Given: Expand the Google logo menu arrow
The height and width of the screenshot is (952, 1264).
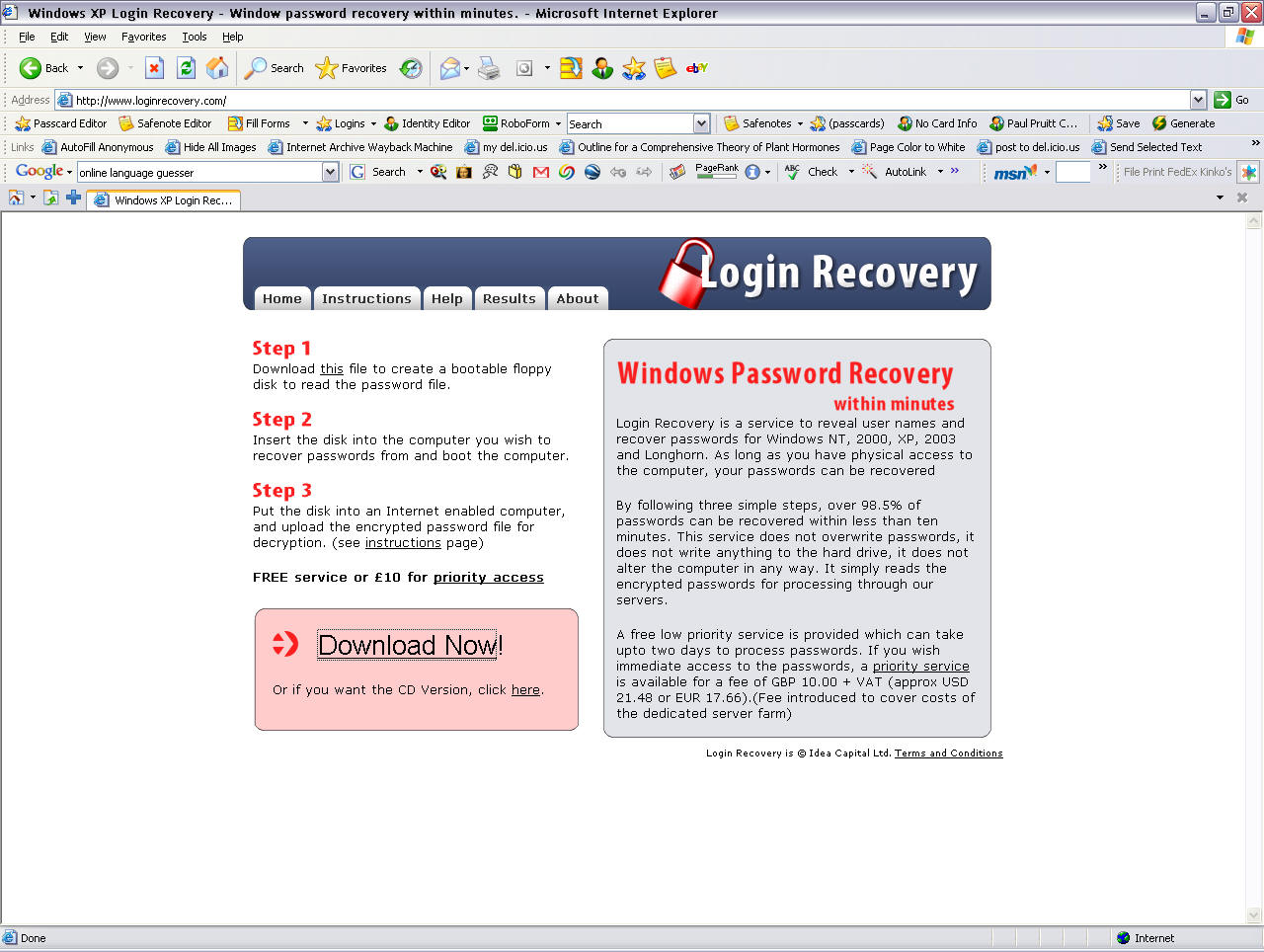Looking at the screenshot, I should 69,172.
